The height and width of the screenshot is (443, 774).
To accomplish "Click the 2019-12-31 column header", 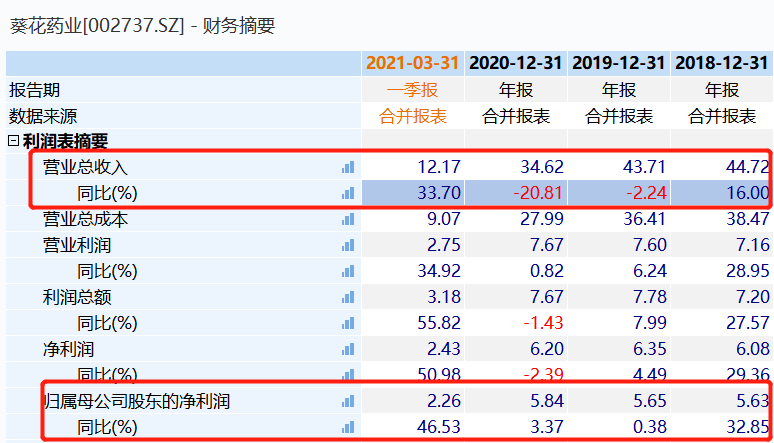I will pos(619,63).
